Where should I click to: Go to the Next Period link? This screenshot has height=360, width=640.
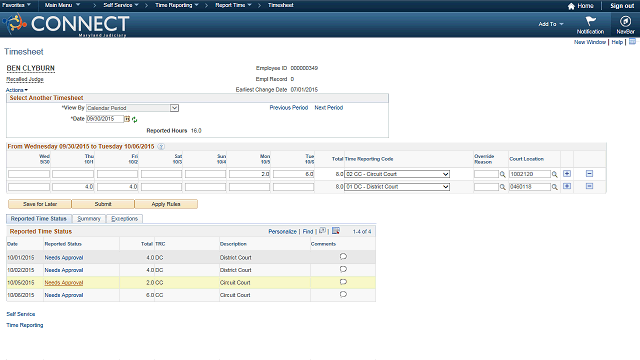[x=329, y=107]
